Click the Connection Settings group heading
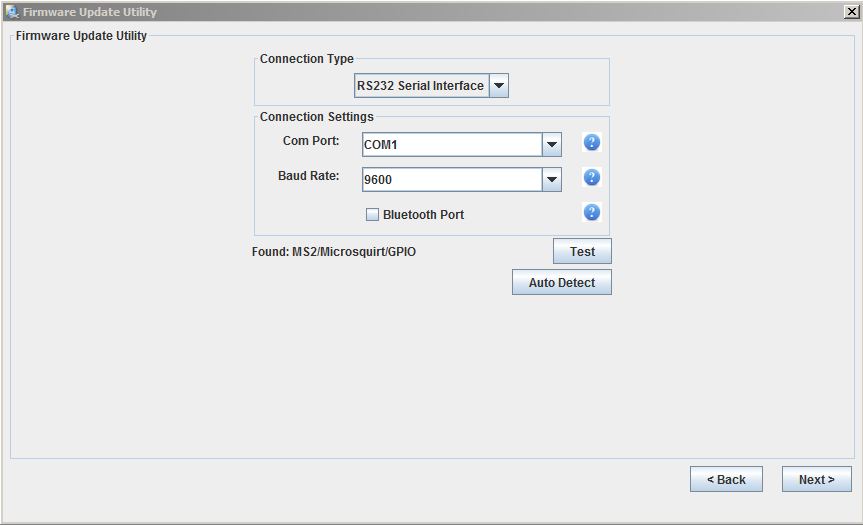The width and height of the screenshot is (863, 525). [x=316, y=117]
